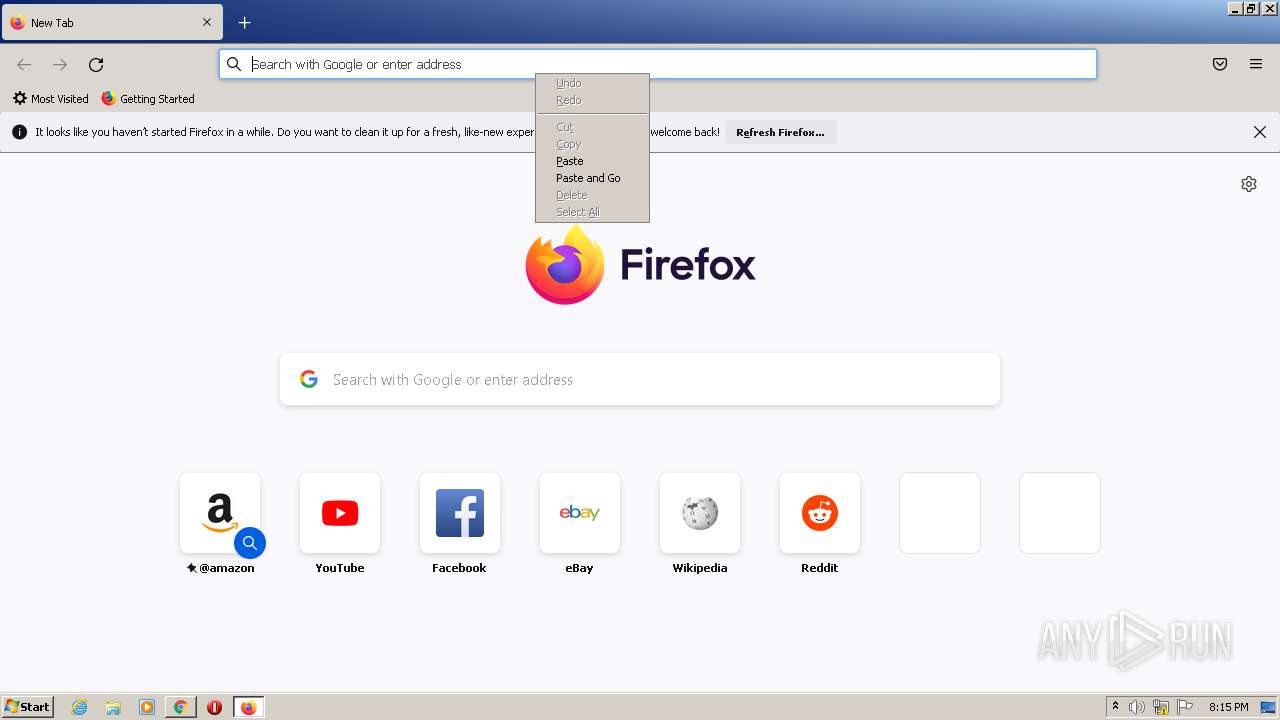The image size is (1280, 720).
Task: Click the last empty shortcut tile
Action: pyautogui.click(x=1060, y=513)
